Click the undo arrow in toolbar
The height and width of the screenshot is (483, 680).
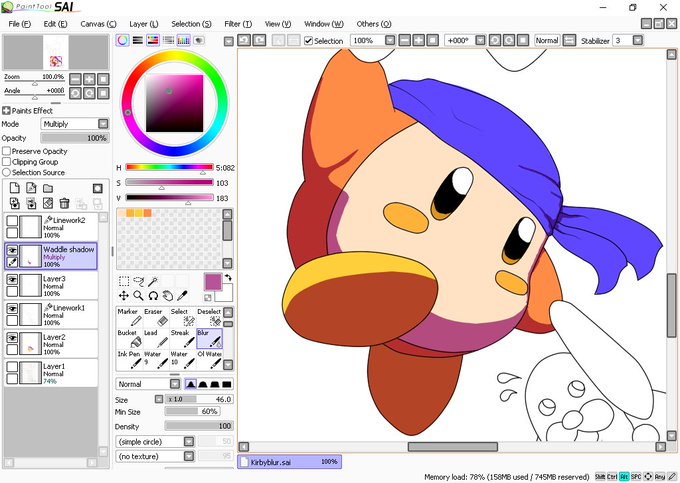coord(244,40)
